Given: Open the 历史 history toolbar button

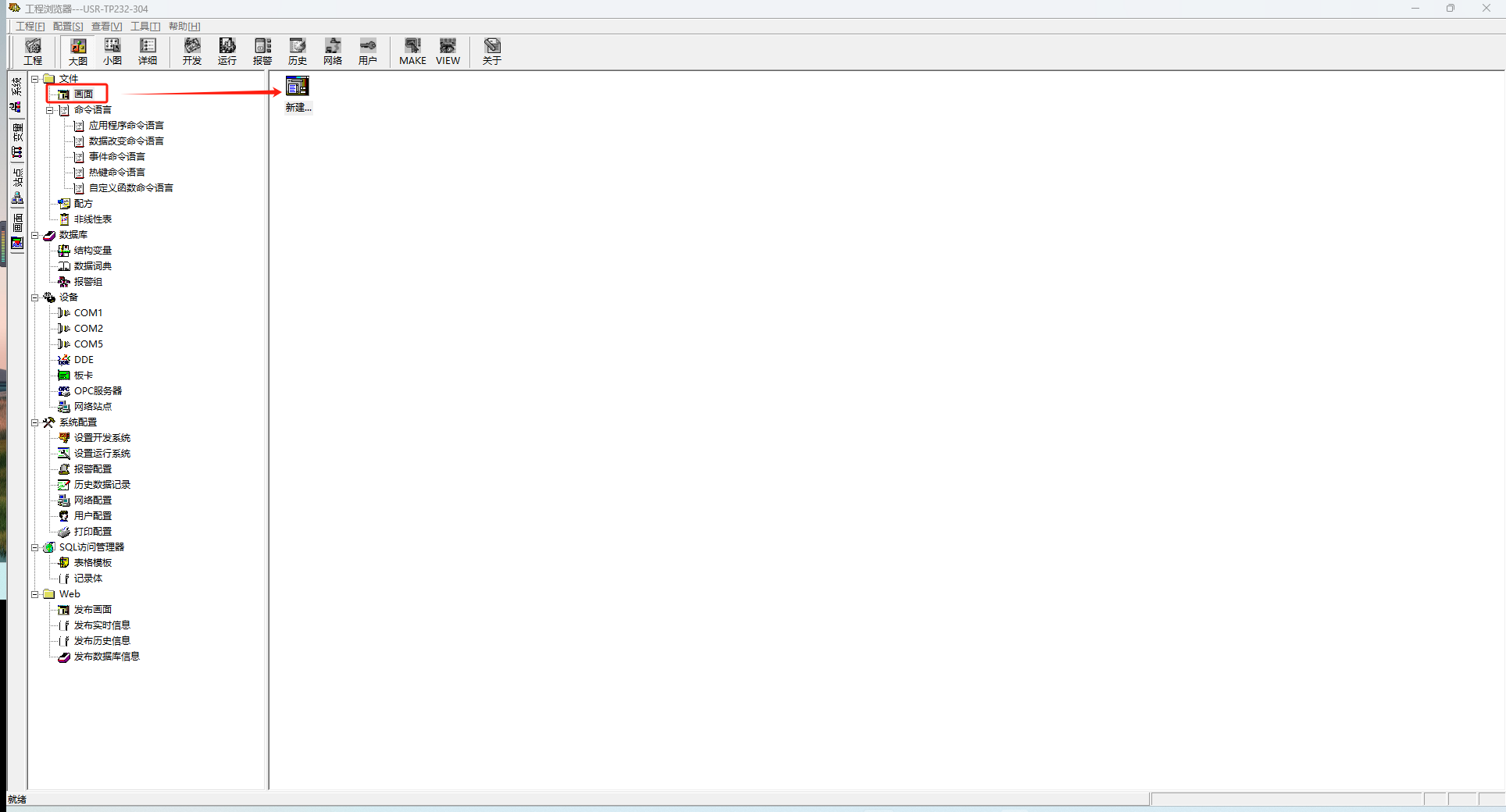Looking at the screenshot, I should 298,52.
